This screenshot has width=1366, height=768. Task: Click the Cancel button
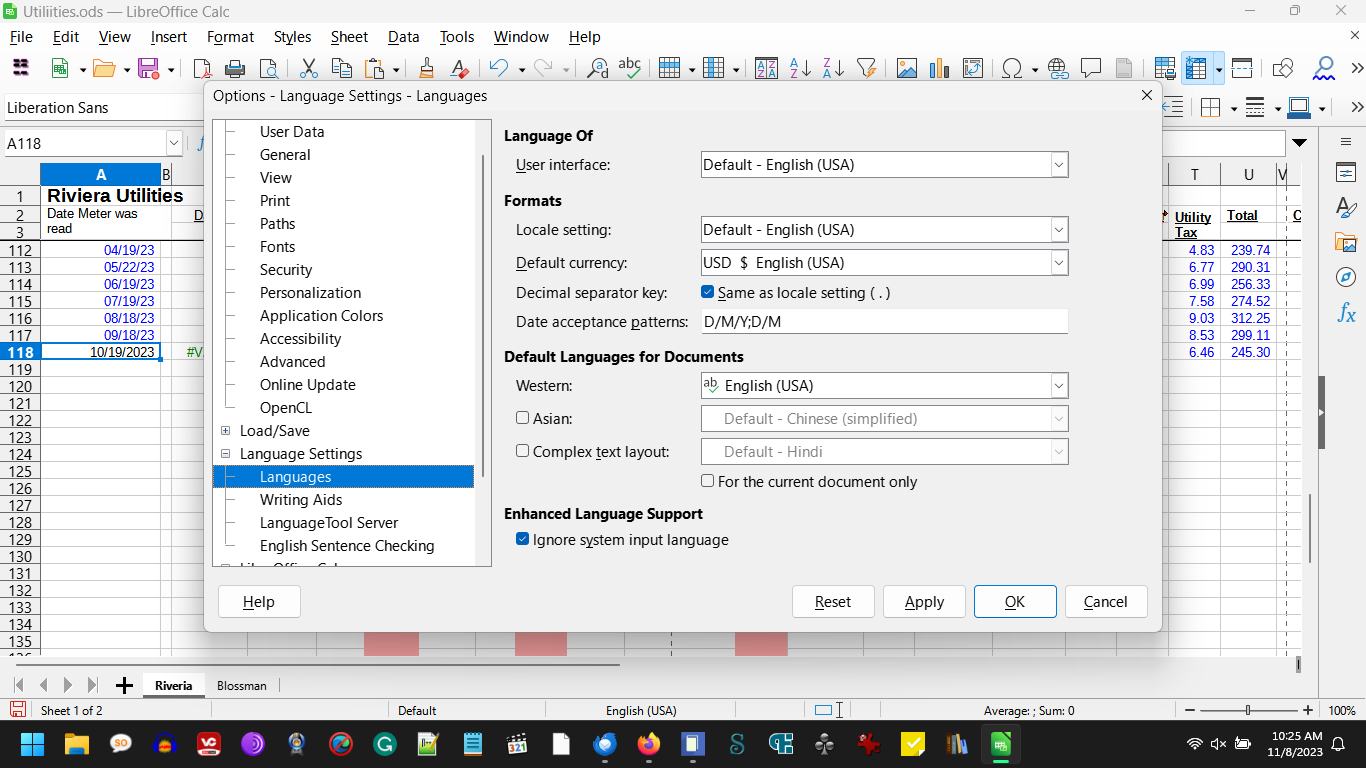click(x=1105, y=602)
